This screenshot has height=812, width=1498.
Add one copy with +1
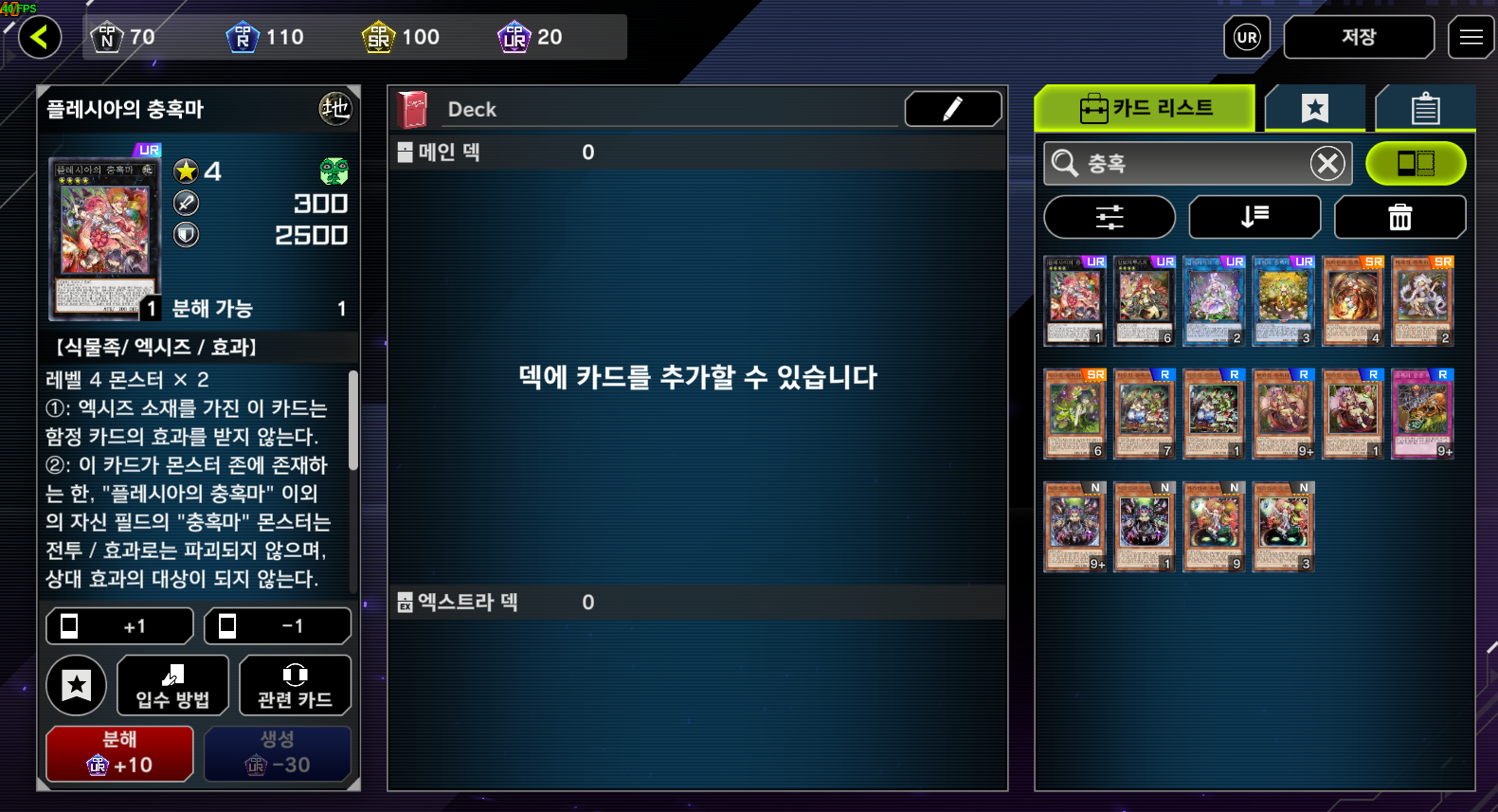[x=120, y=626]
